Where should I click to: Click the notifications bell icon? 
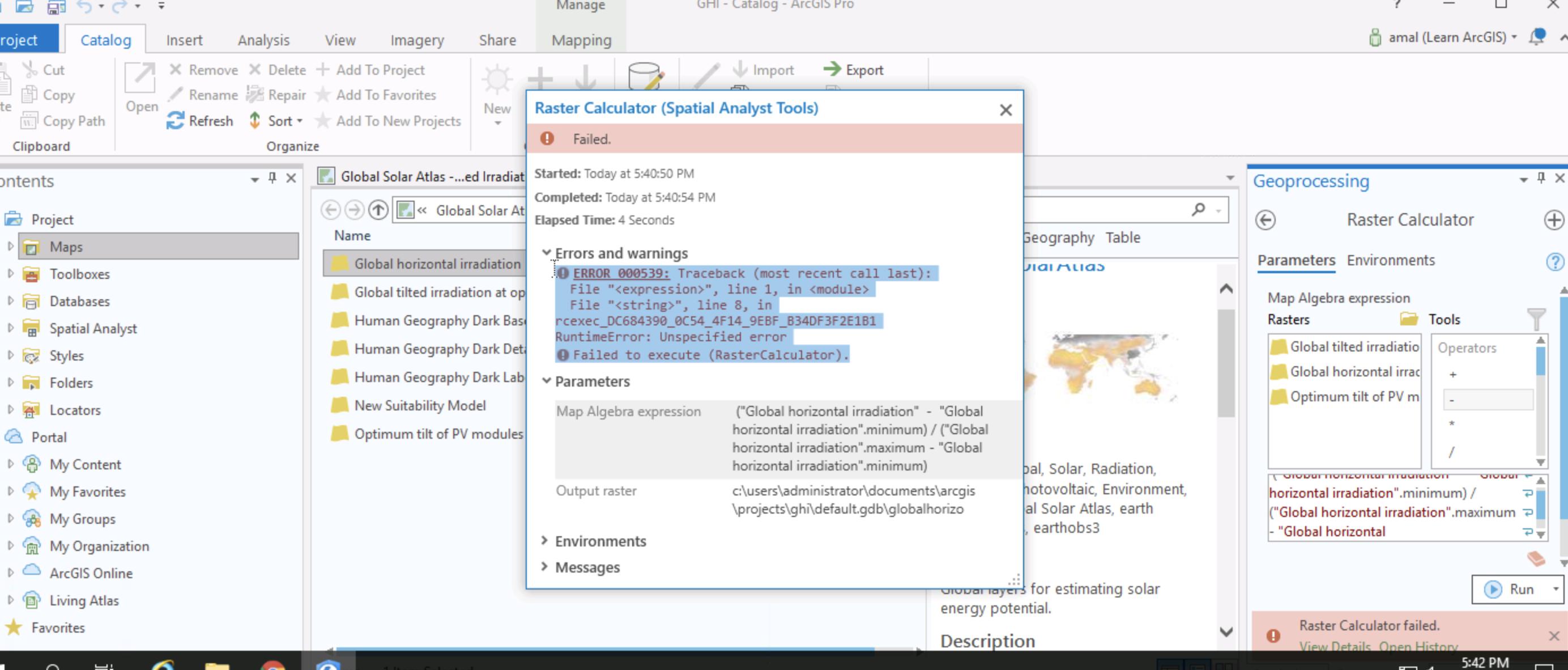(x=1537, y=36)
